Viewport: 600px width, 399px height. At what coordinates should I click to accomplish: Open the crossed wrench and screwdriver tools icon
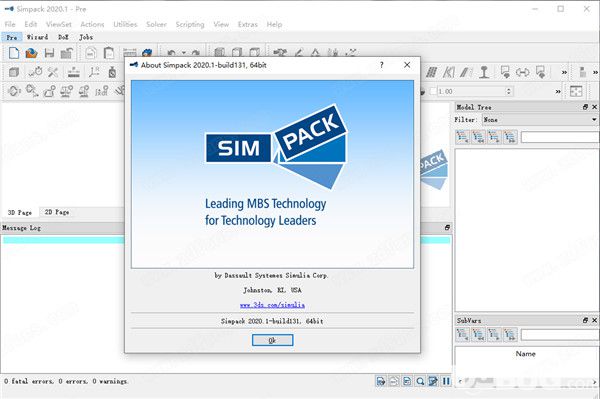(x=53, y=72)
